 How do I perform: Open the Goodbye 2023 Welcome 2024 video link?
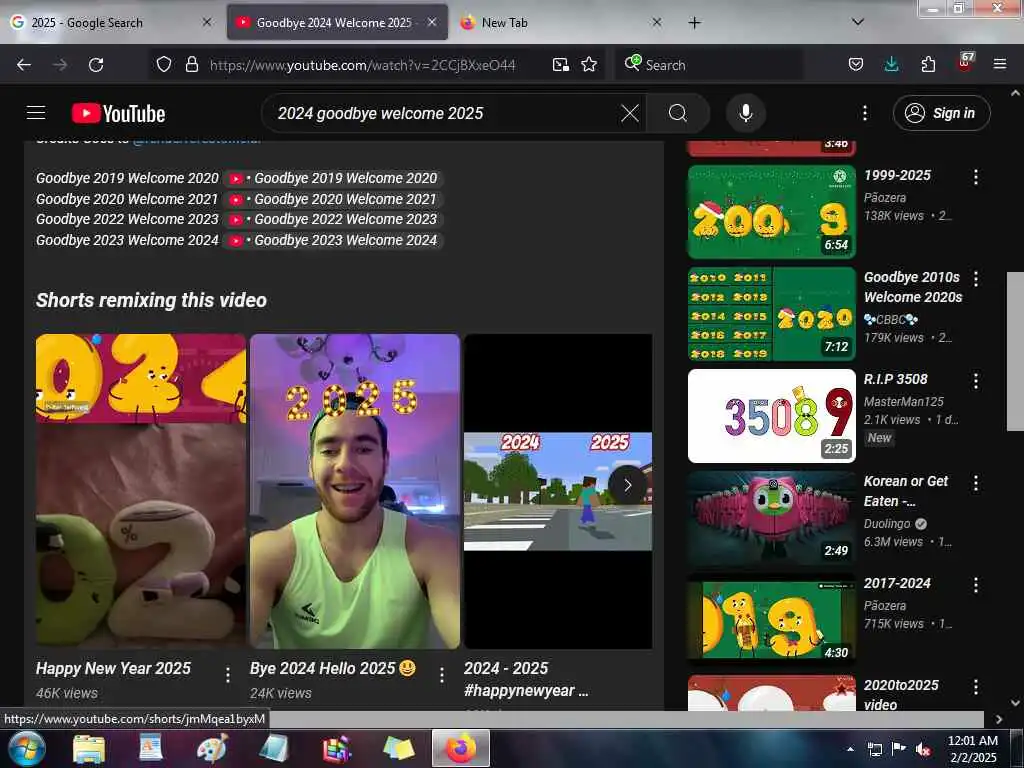334,240
